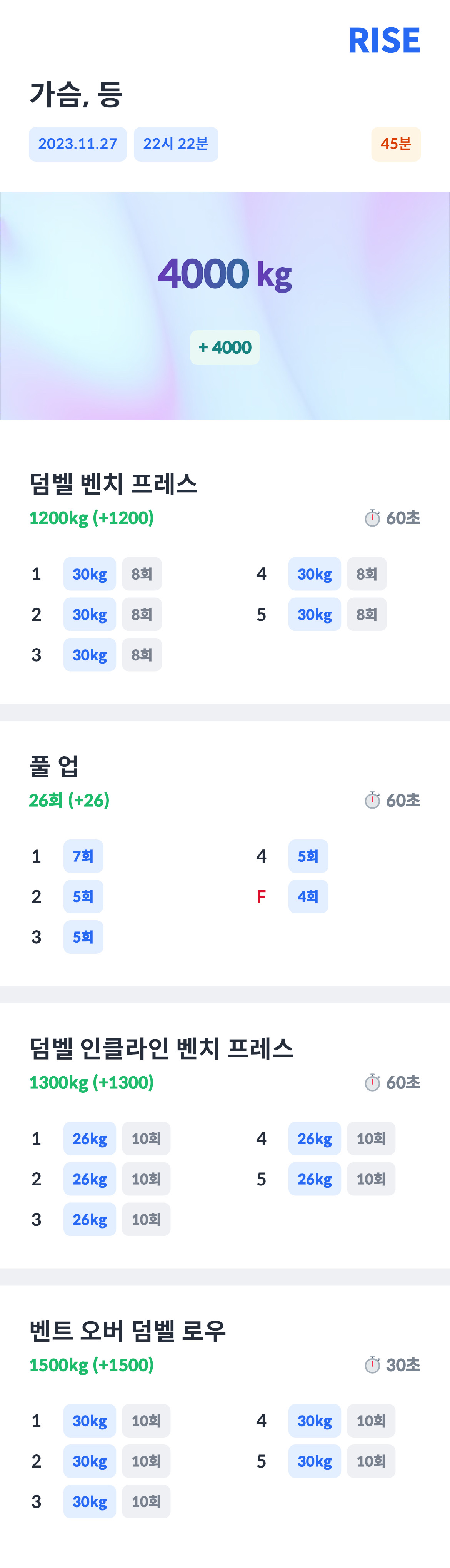Tap the + 4000 volume change badge
The image size is (450, 1568).
point(225,348)
